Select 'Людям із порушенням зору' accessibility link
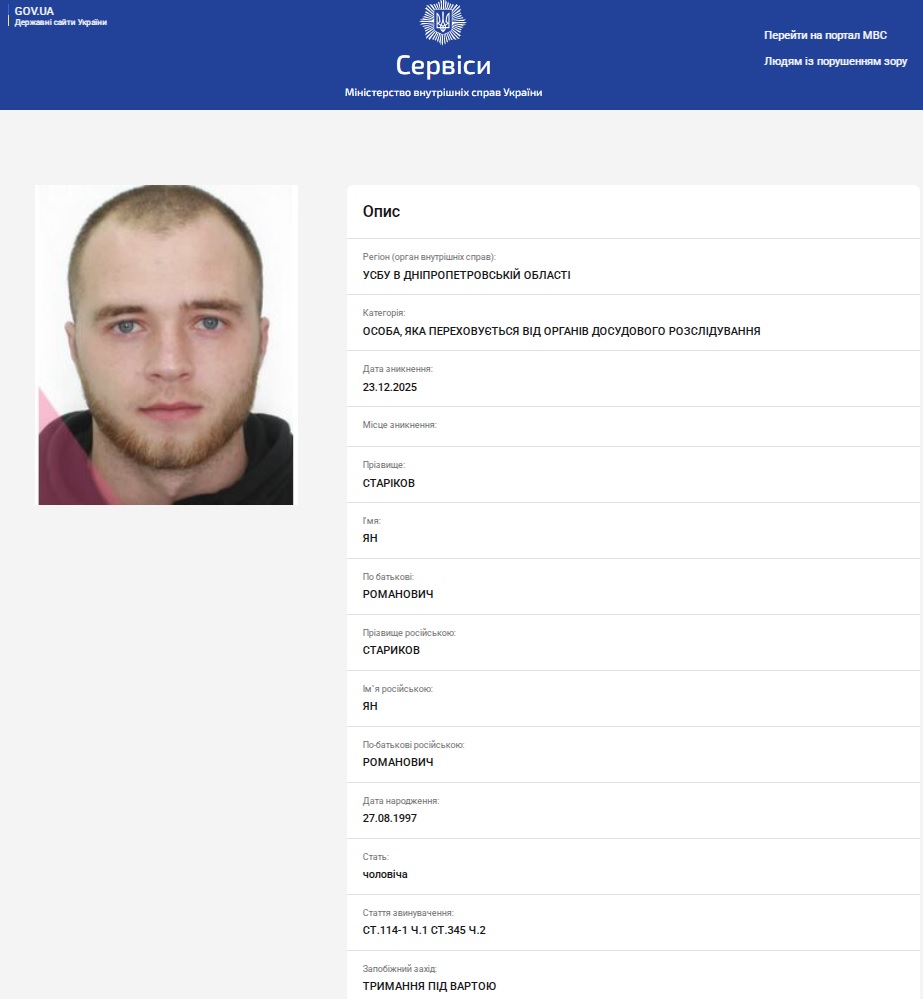 [x=835, y=61]
